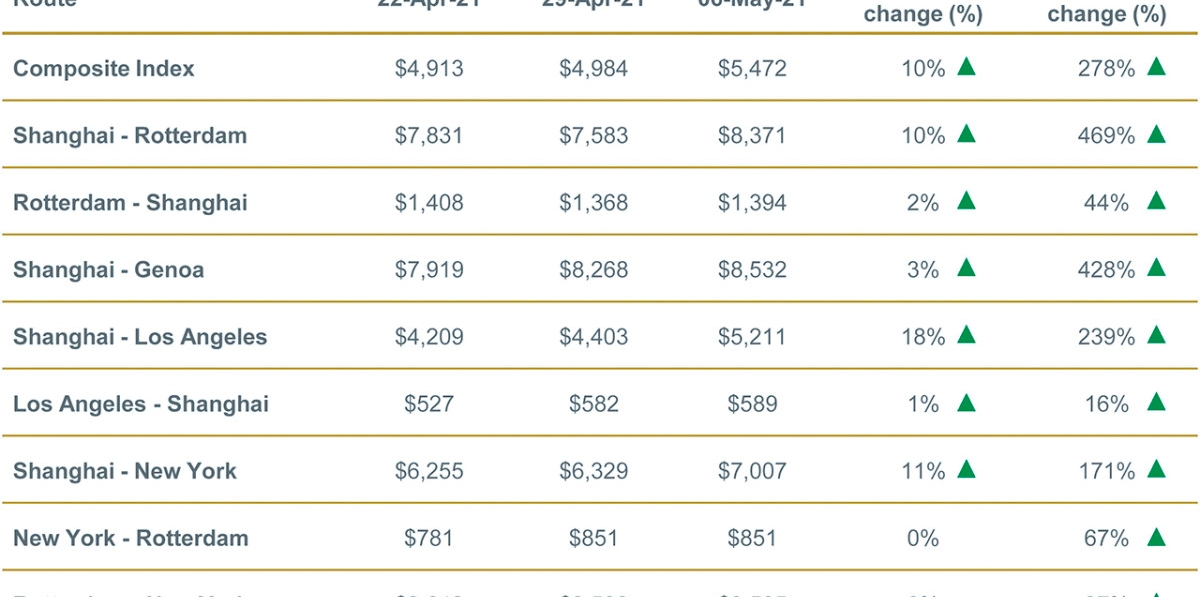Click the up arrow beside 2% change

[x=965, y=201]
